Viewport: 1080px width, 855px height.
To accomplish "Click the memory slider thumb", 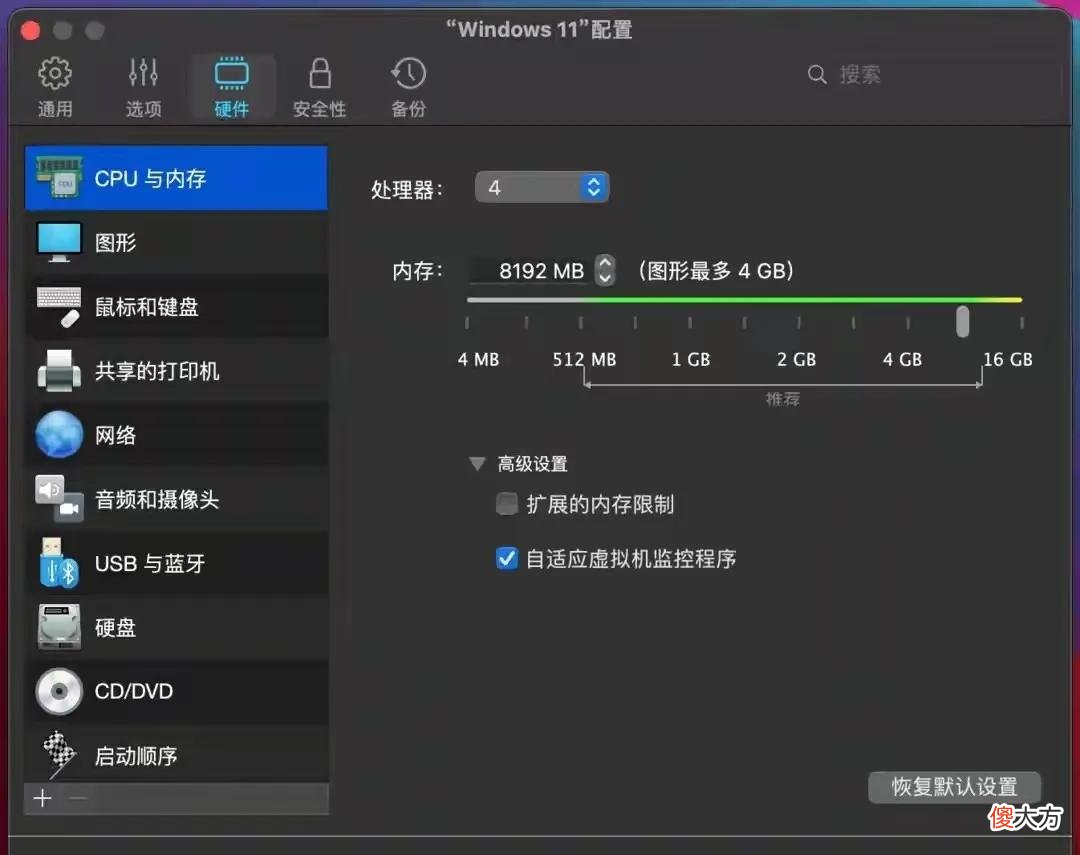I will coord(963,322).
